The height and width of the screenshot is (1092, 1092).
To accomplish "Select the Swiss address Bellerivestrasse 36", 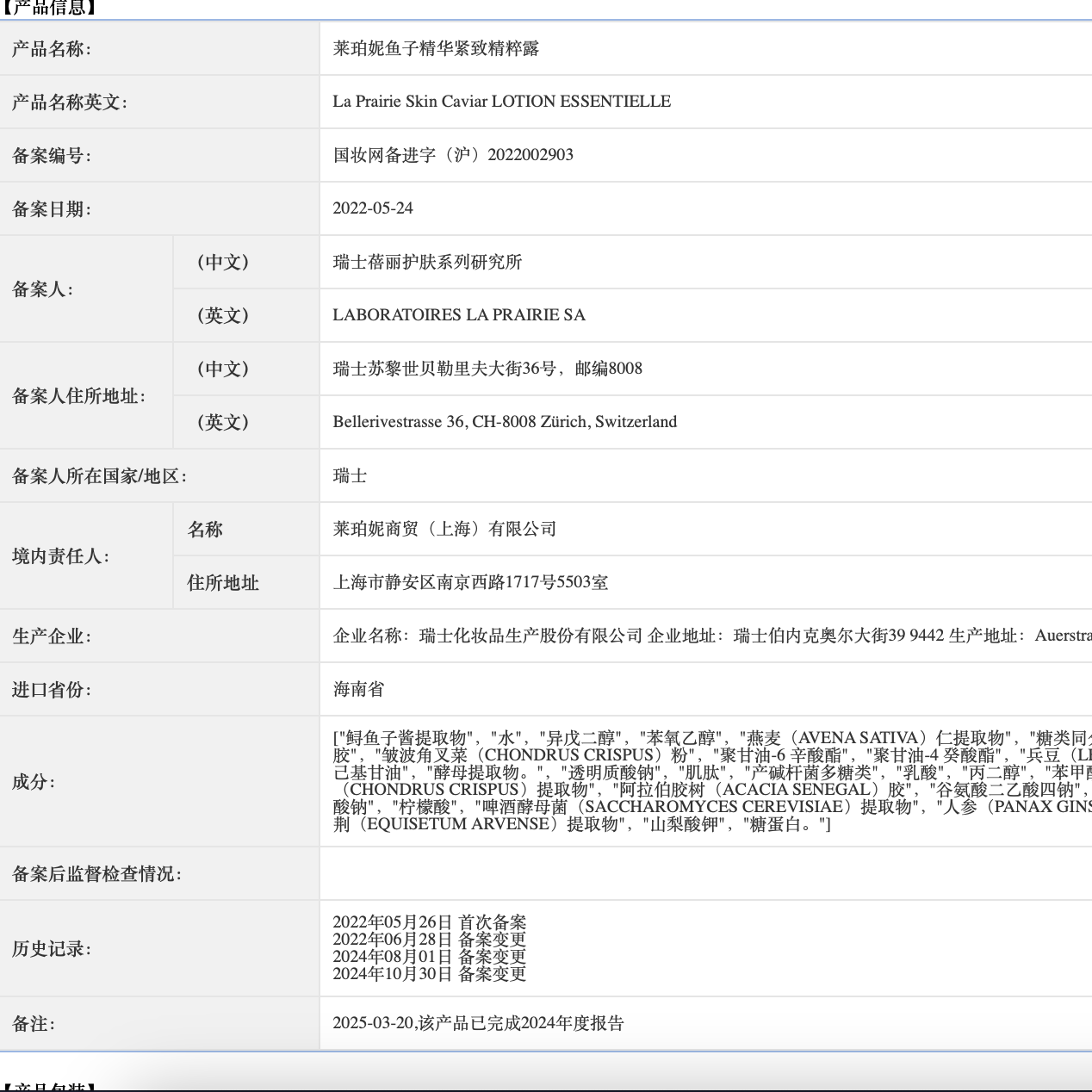I will (505, 422).
